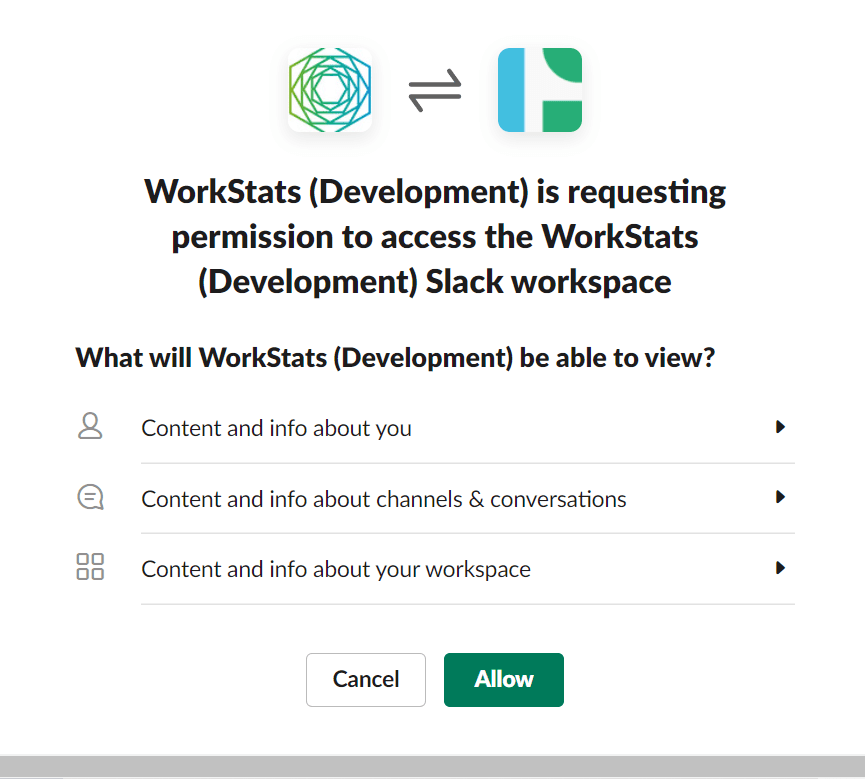This screenshot has height=779, width=865.
Task: Click the Slack workspace blue-green logo
Action: [540, 90]
